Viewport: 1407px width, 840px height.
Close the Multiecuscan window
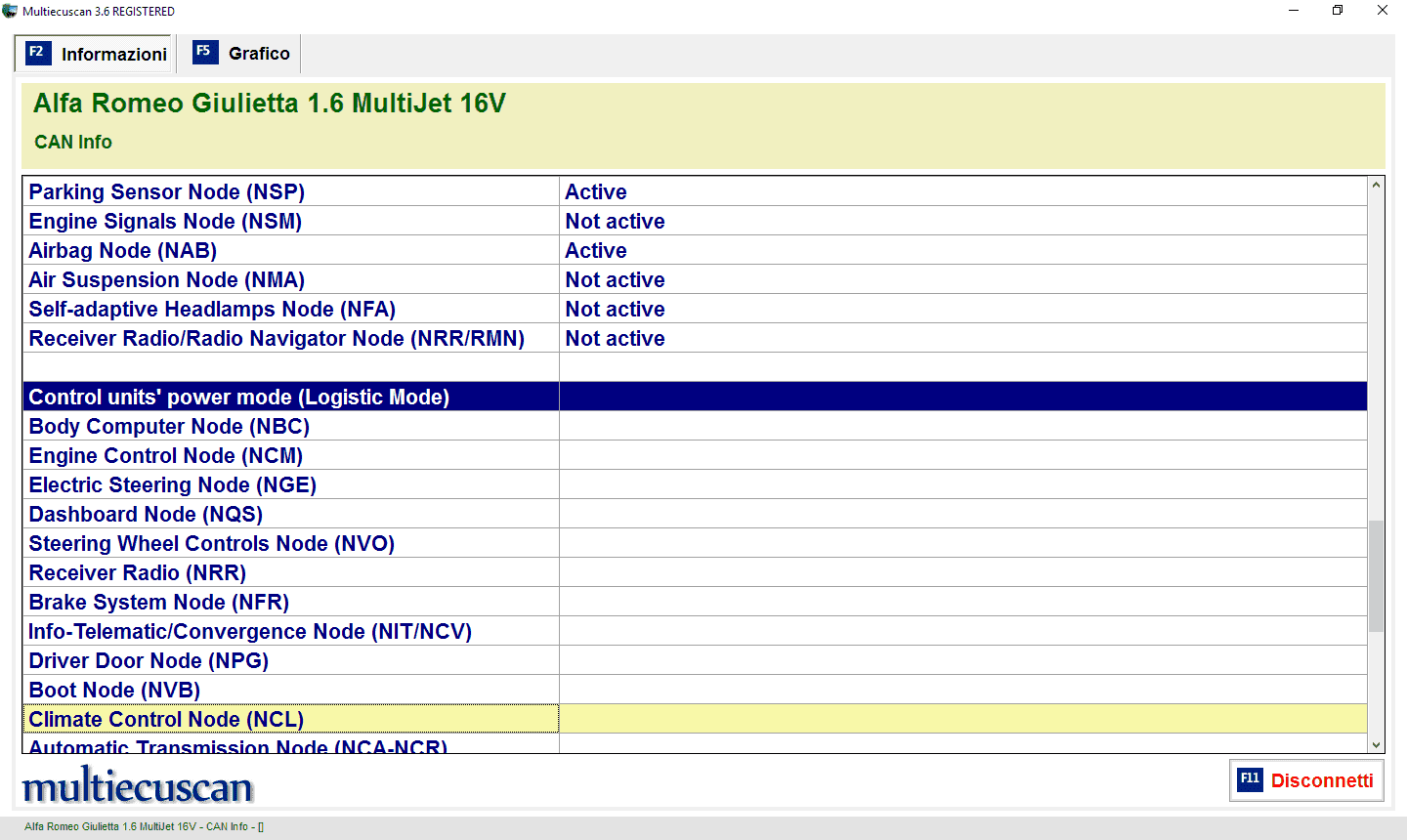coord(1383,11)
